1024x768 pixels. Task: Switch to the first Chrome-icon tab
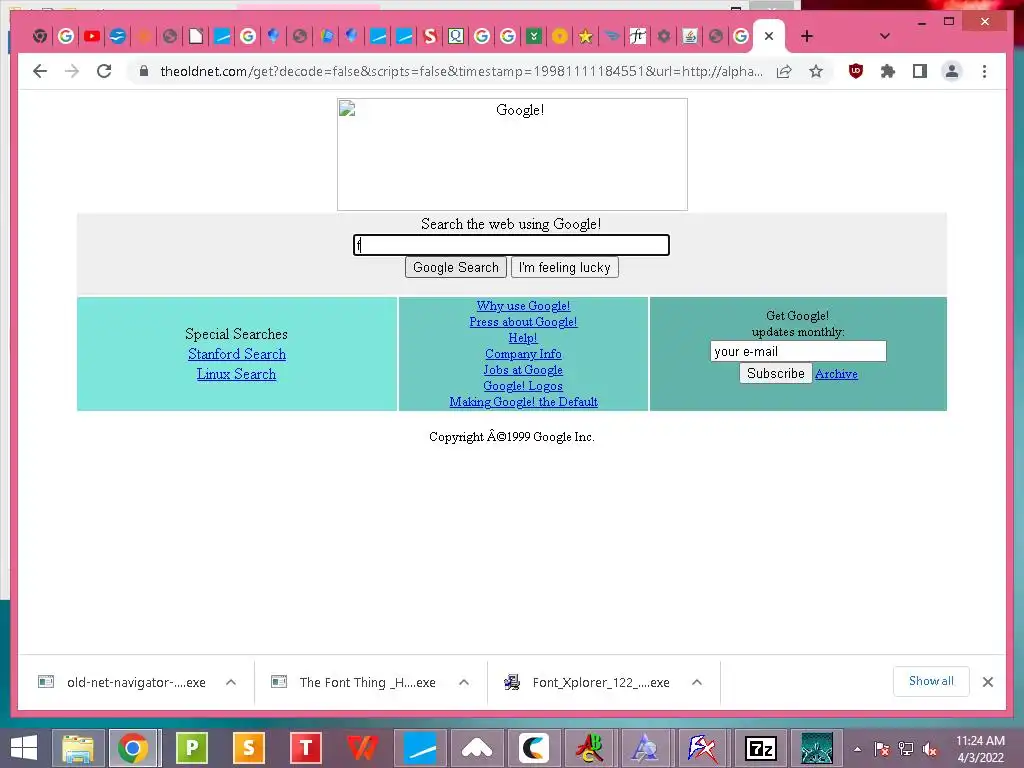(x=40, y=37)
